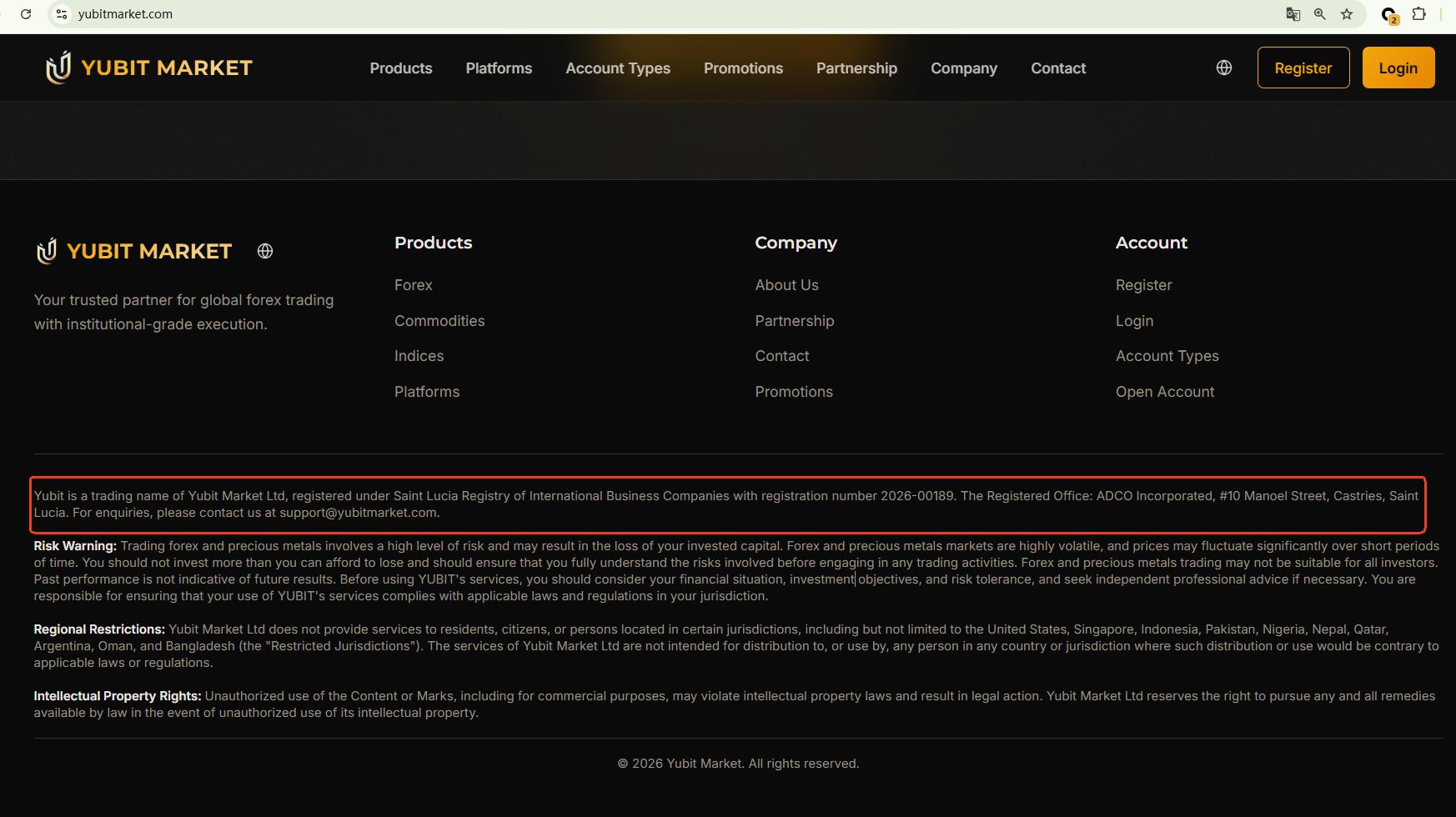Expand the Partnership menu in header

click(856, 68)
